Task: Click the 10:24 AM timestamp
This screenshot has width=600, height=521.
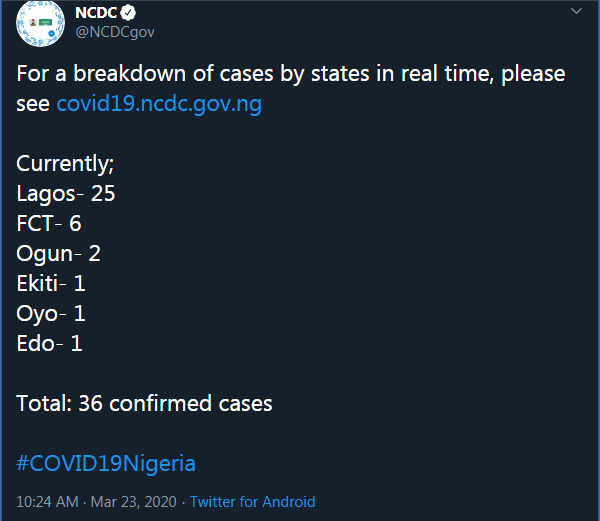Action: pyautogui.click(x=47, y=502)
